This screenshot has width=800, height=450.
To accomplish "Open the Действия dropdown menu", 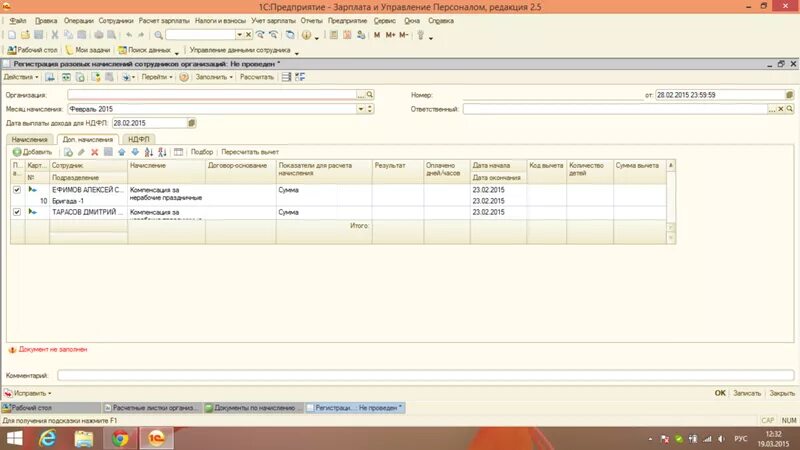I will (x=21, y=77).
